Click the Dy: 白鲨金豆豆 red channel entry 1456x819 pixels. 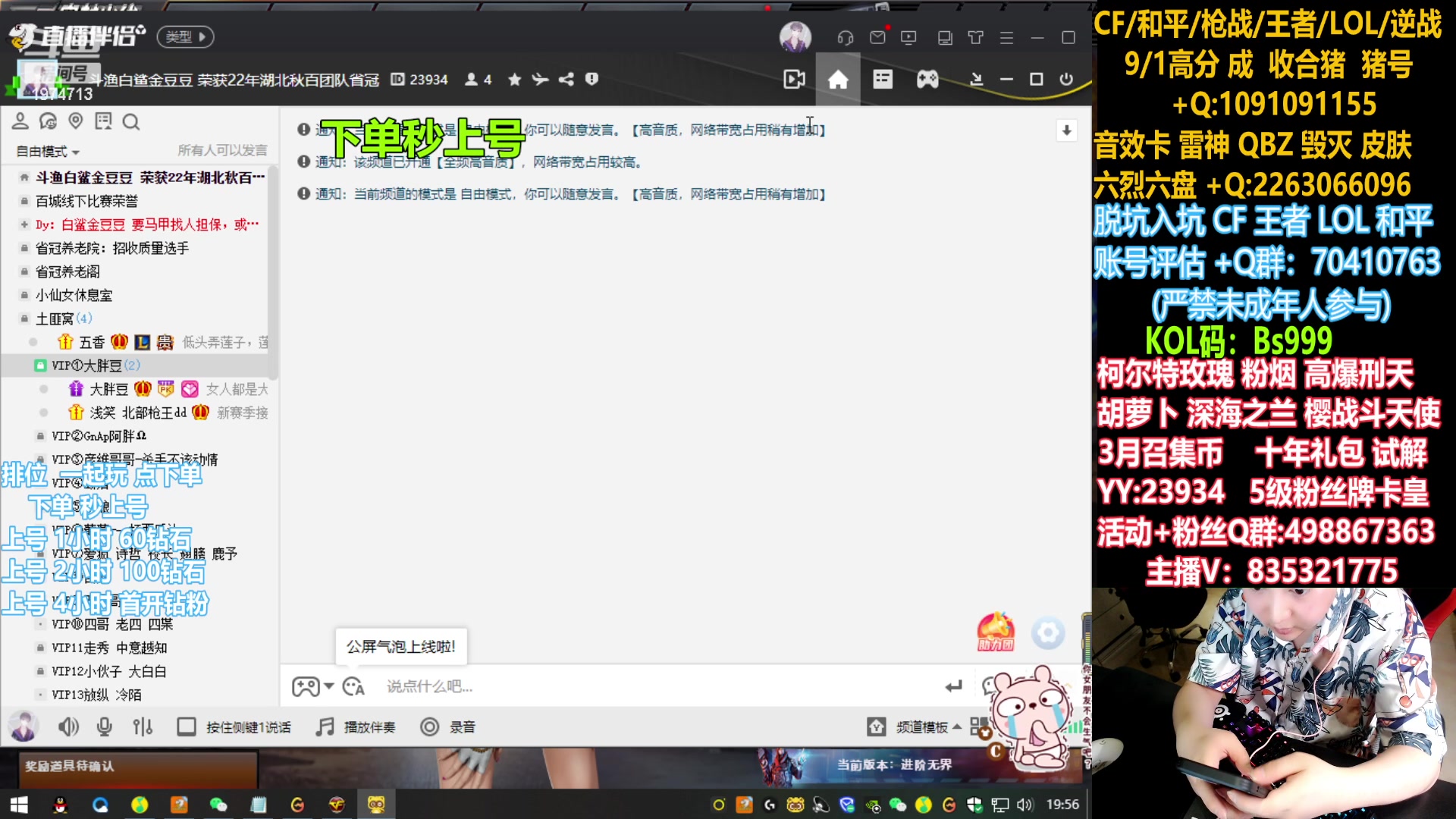coord(146,224)
